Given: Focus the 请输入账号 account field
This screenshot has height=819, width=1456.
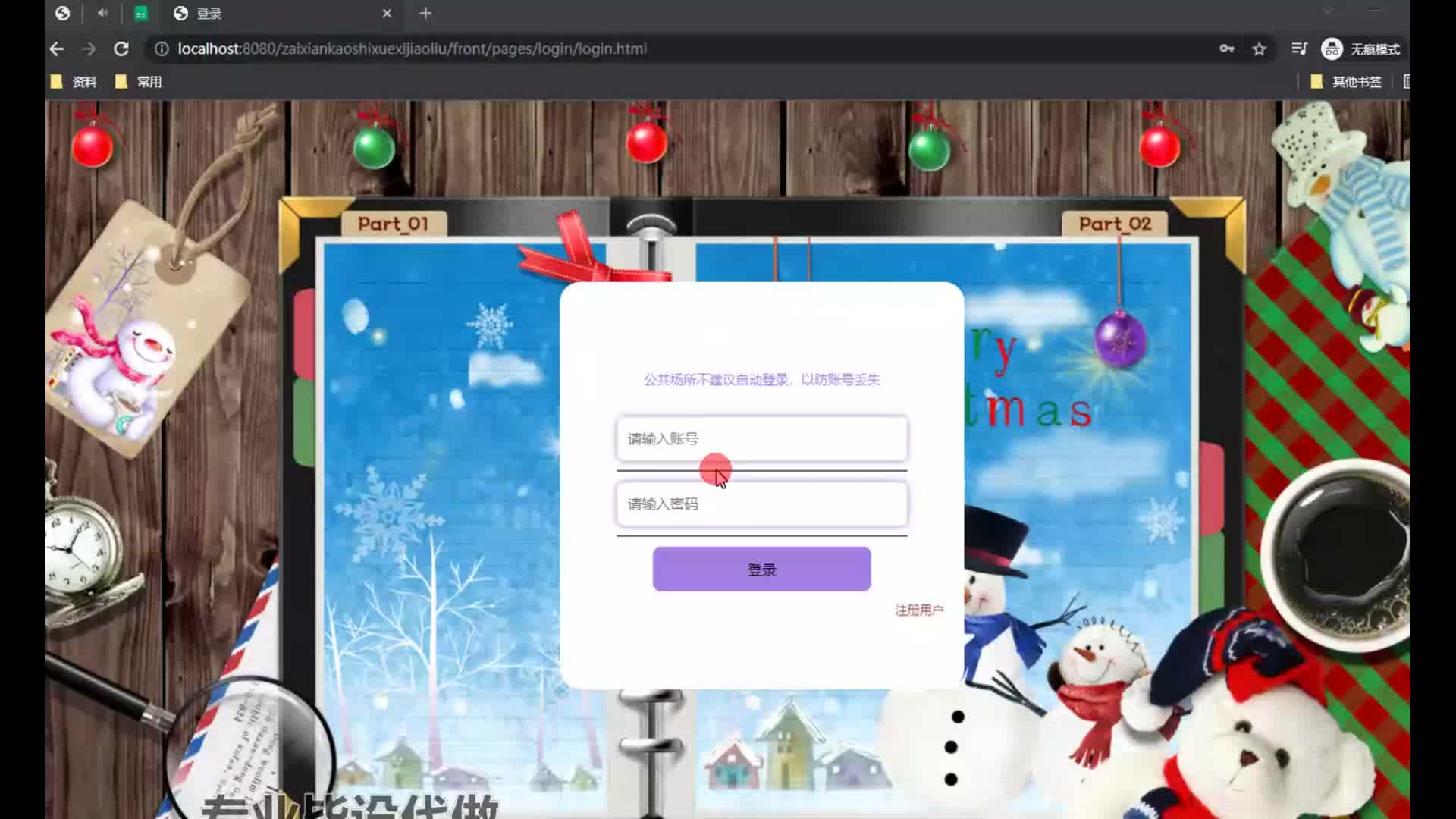Looking at the screenshot, I should click(x=761, y=438).
